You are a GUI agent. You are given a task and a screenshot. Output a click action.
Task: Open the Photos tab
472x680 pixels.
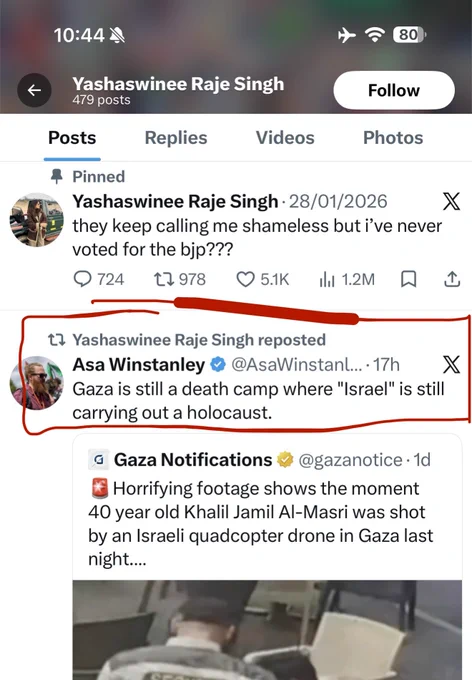(393, 137)
